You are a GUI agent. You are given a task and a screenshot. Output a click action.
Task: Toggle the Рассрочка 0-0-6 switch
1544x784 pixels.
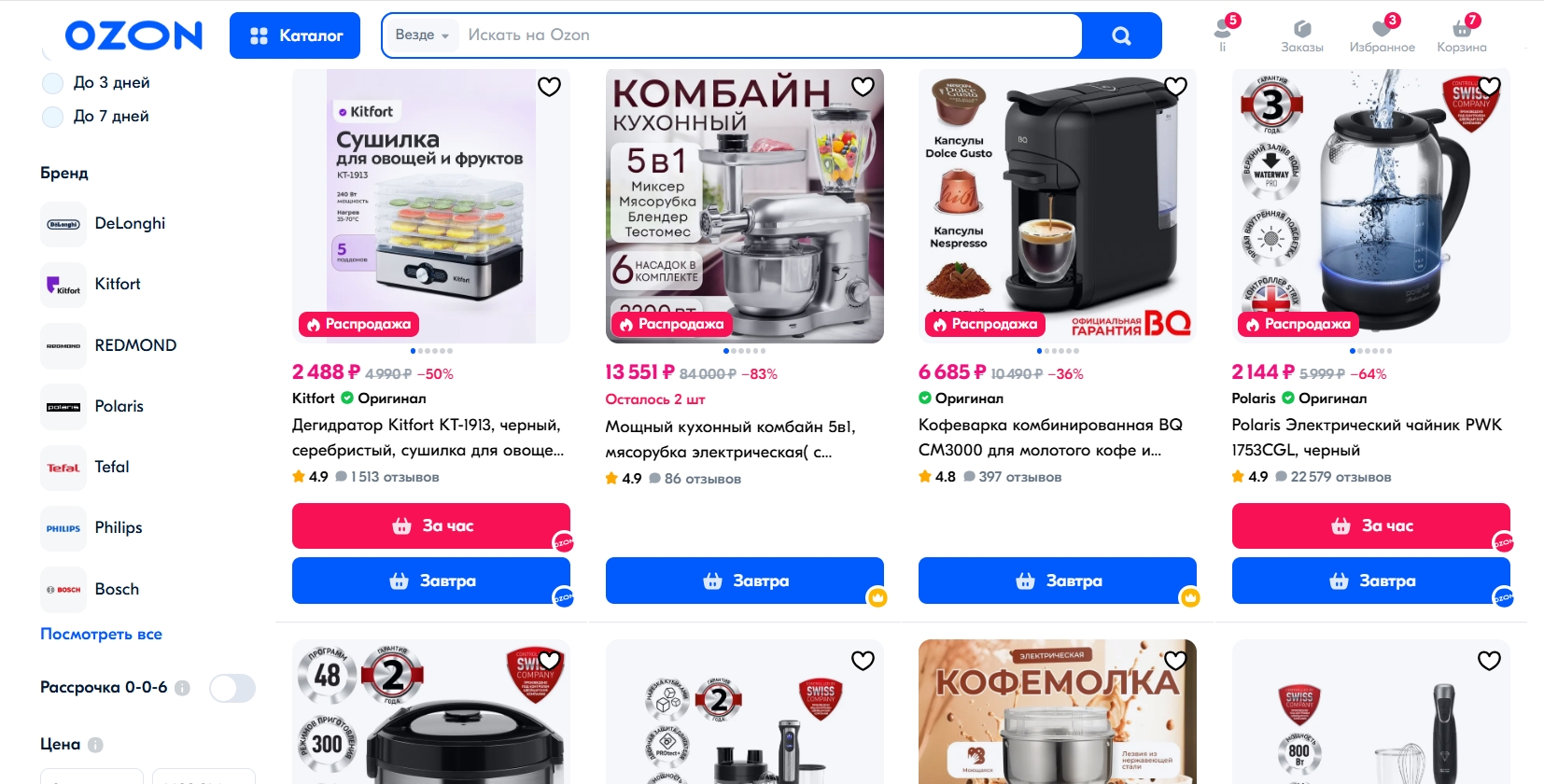click(x=232, y=688)
